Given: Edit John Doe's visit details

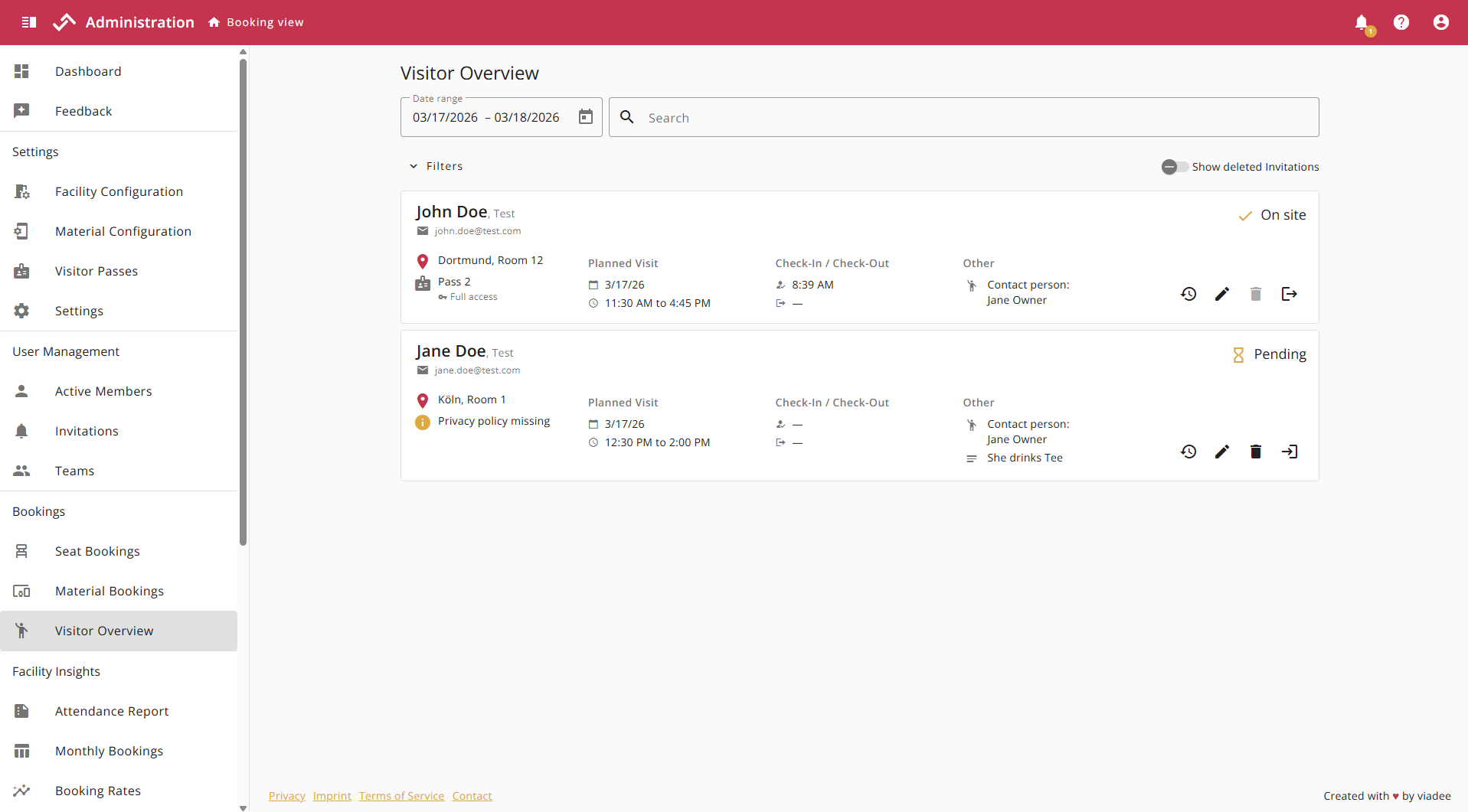Looking at the screenshot, I should (1221, 293).
